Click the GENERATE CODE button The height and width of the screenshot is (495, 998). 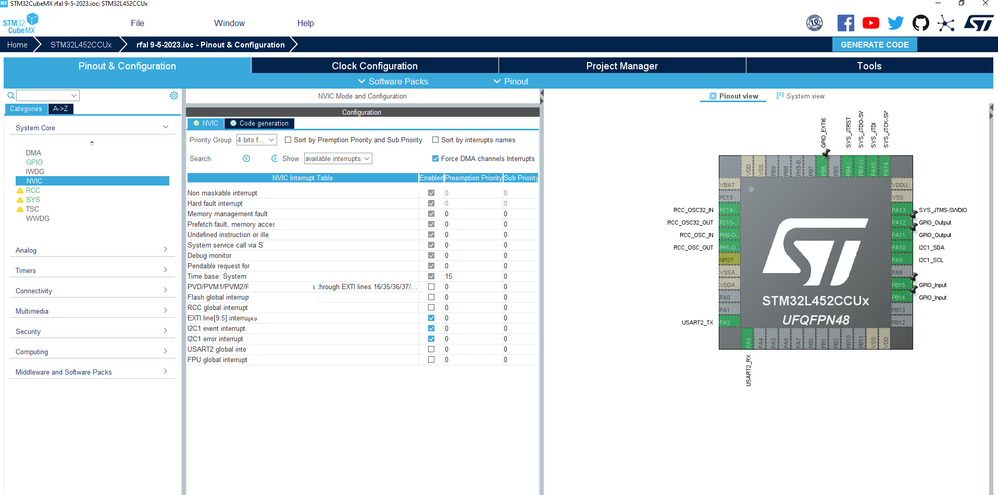point(875,45)
